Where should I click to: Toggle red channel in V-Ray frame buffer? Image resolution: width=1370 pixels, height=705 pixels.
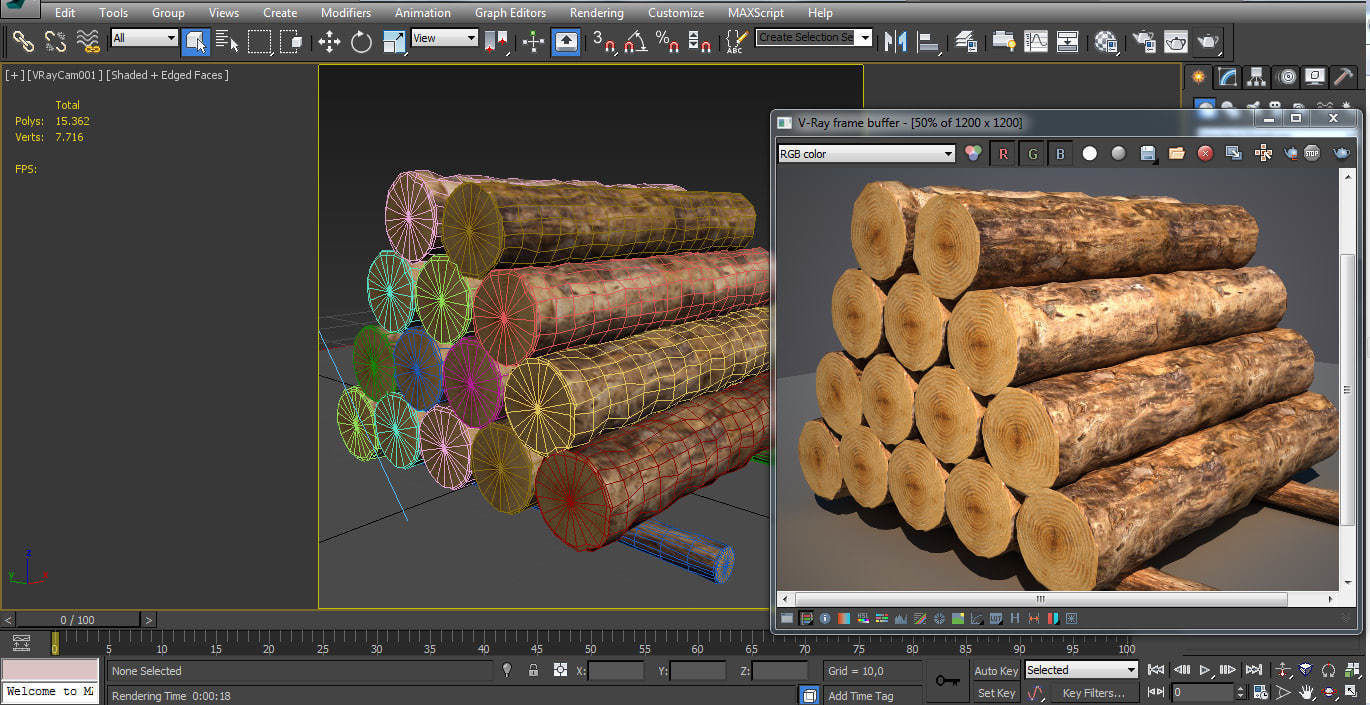pos(1003,153)
